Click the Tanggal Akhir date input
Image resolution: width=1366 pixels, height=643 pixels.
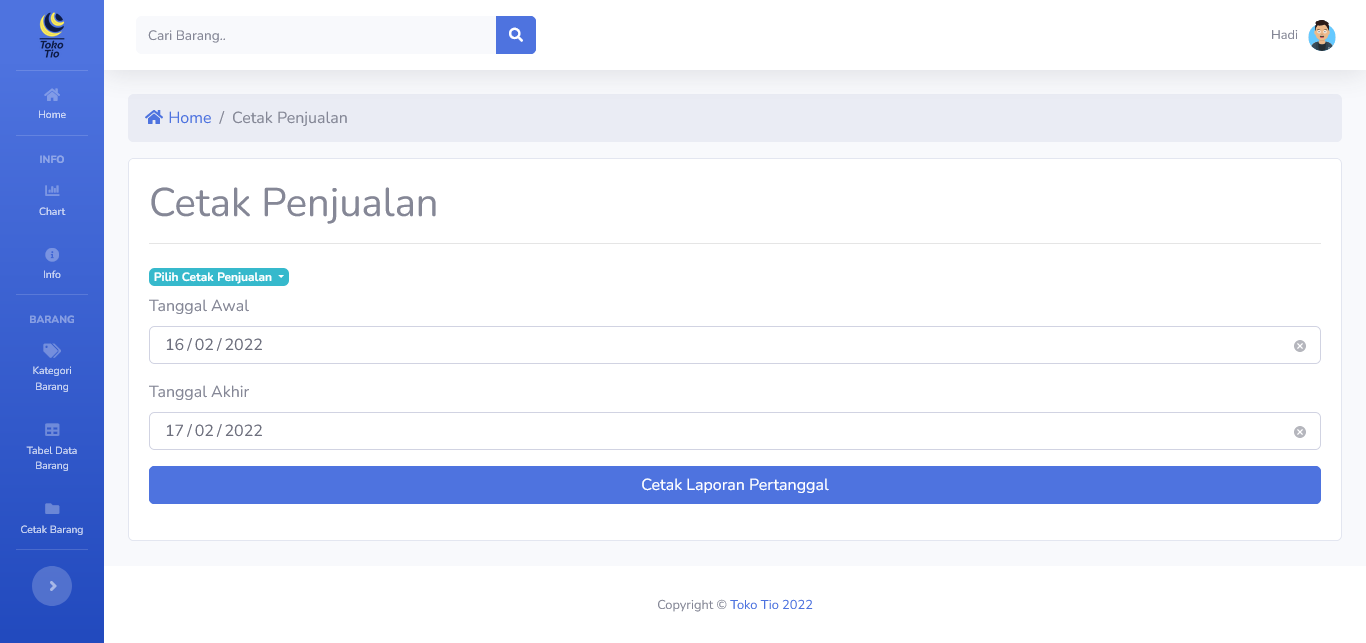(700, 431)
